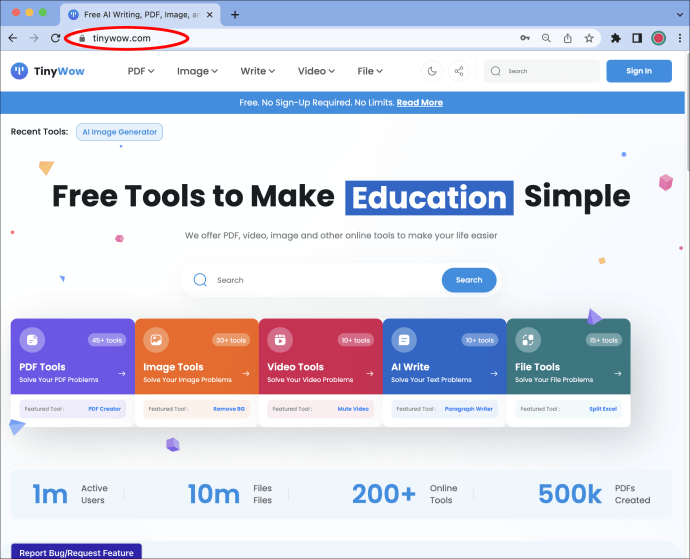This screenshot has width=690, height=559.
Task: Click the main search bar magnifier icon
Action: (200, 280)
